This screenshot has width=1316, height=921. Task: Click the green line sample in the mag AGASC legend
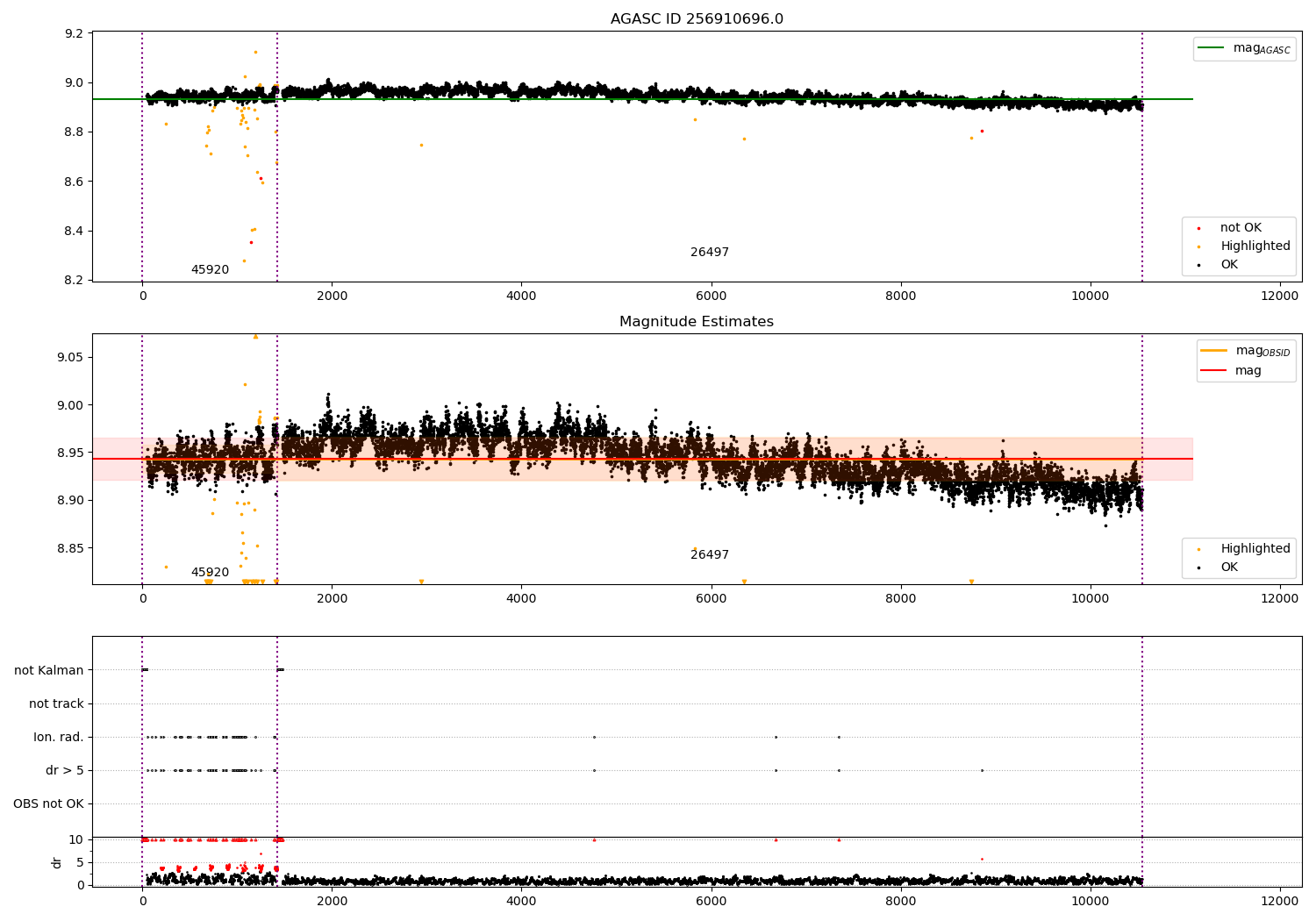1211,48
